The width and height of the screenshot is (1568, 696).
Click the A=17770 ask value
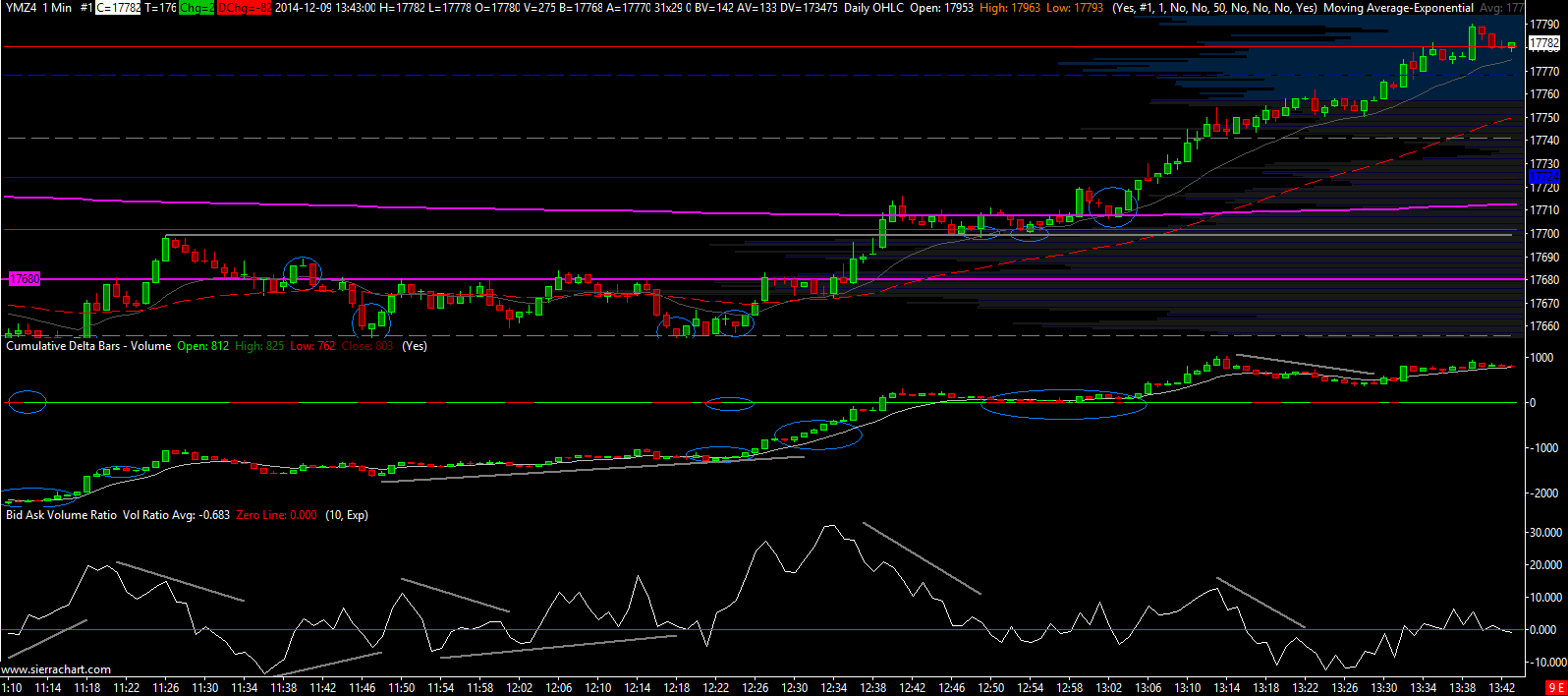pos(629,8)
